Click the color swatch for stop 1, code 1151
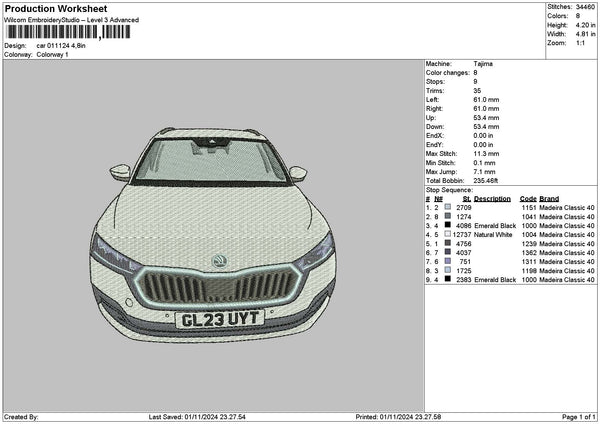Image resolution: width=600 pixels, height=424 pixels. tap(448, 207)
